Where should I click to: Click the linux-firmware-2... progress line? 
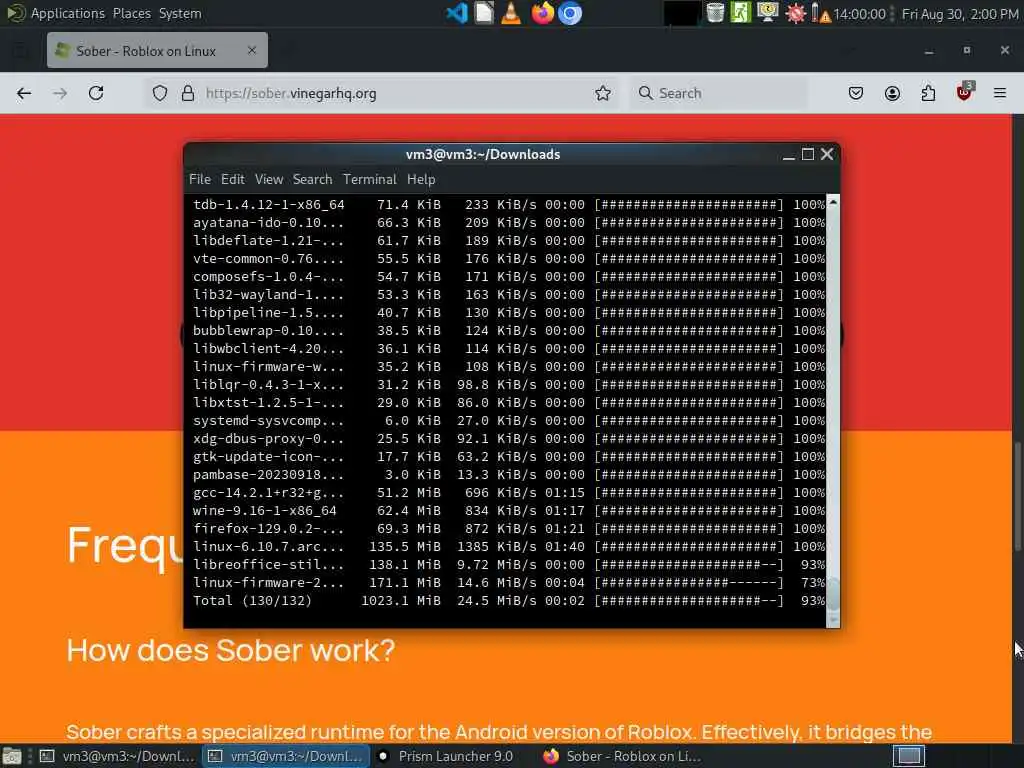coord(509,583)
